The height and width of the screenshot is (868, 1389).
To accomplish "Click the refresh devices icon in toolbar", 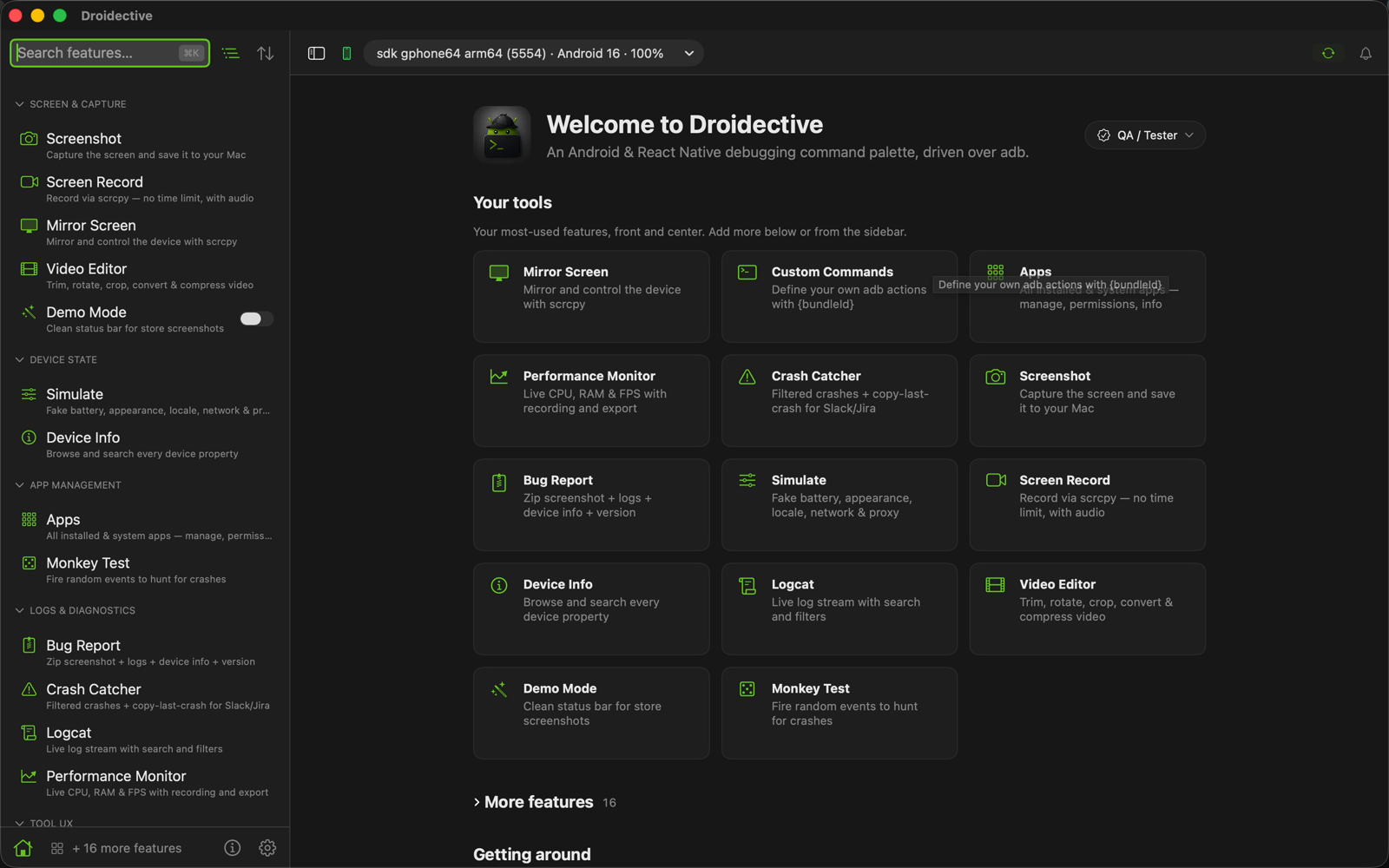I will 1328,53.
